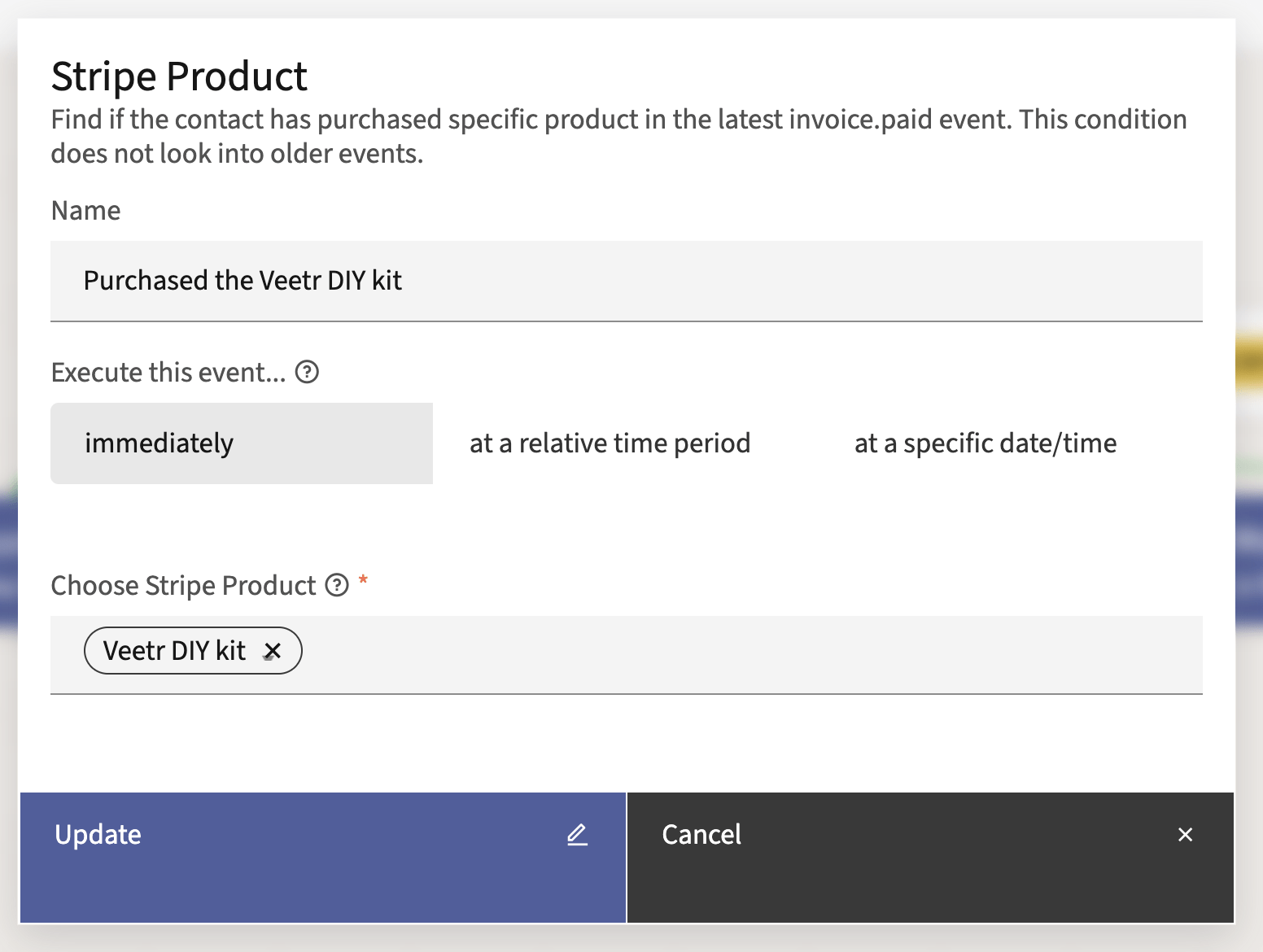
Task: Click the Name field label
Action: [x=85, y=211]
